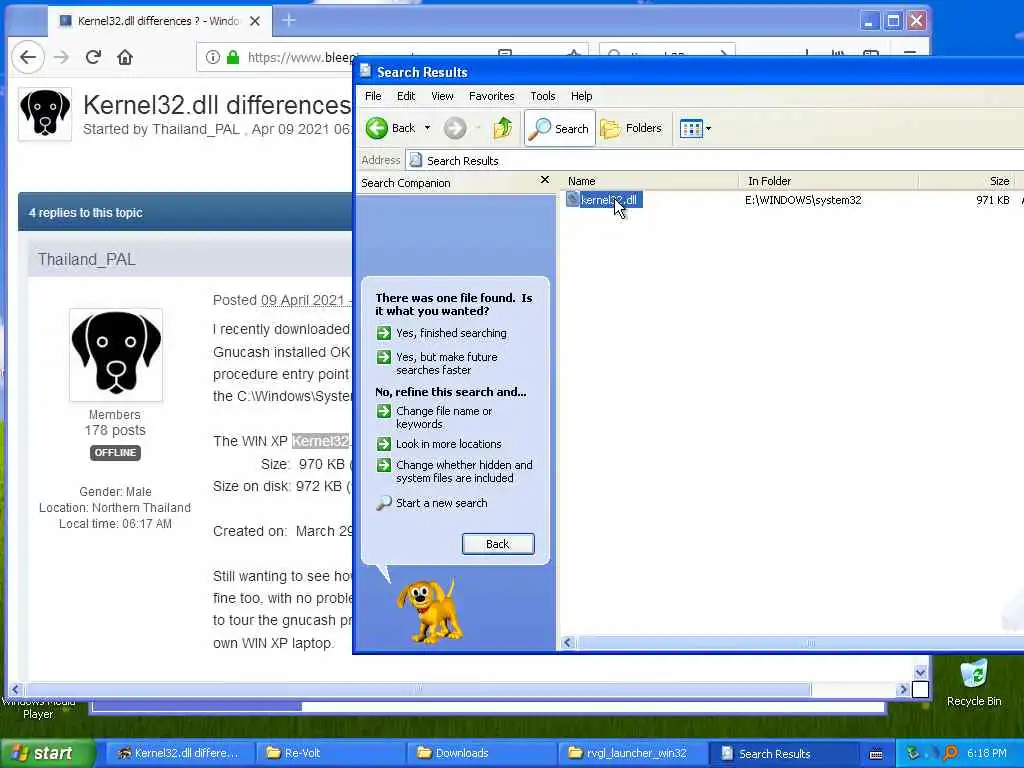The width and height of the screenshot is (1024, 768).
Task: Go back in the Firefox browser
Action: 27,57
